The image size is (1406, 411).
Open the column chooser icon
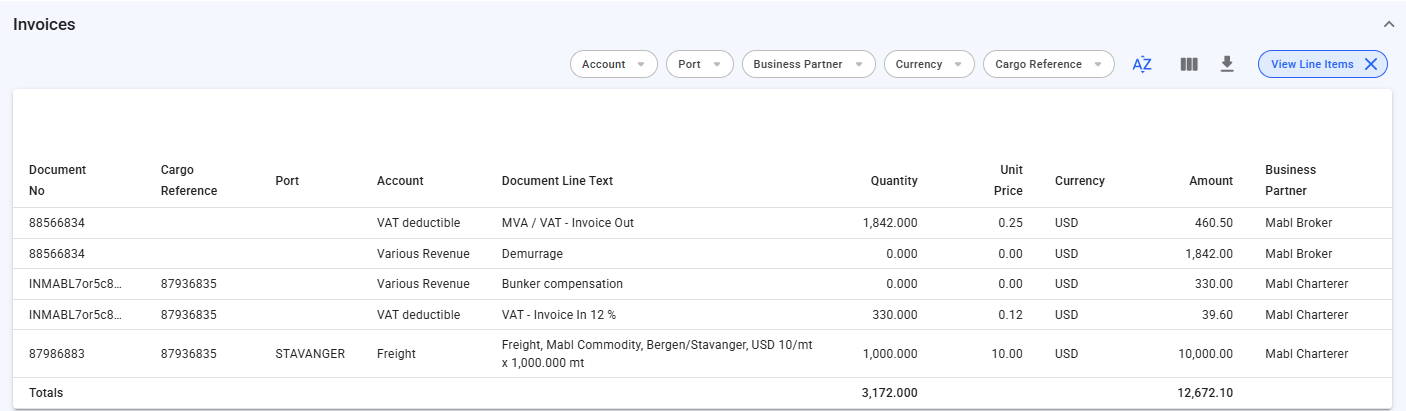tap(1189, 64)
